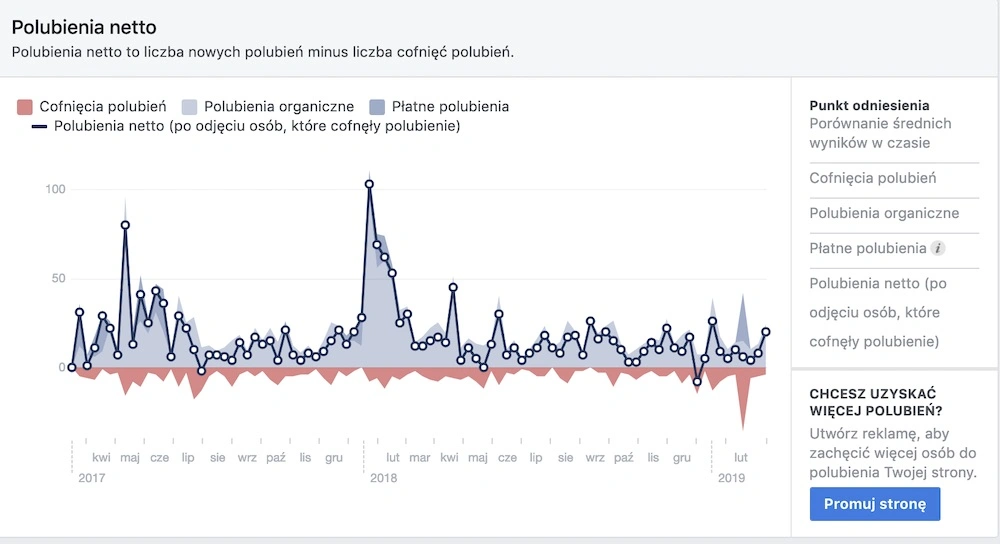1000x544 pixels.
Task: Click the Polubienia netto line legend marker
Action: [x=39, y=126]
